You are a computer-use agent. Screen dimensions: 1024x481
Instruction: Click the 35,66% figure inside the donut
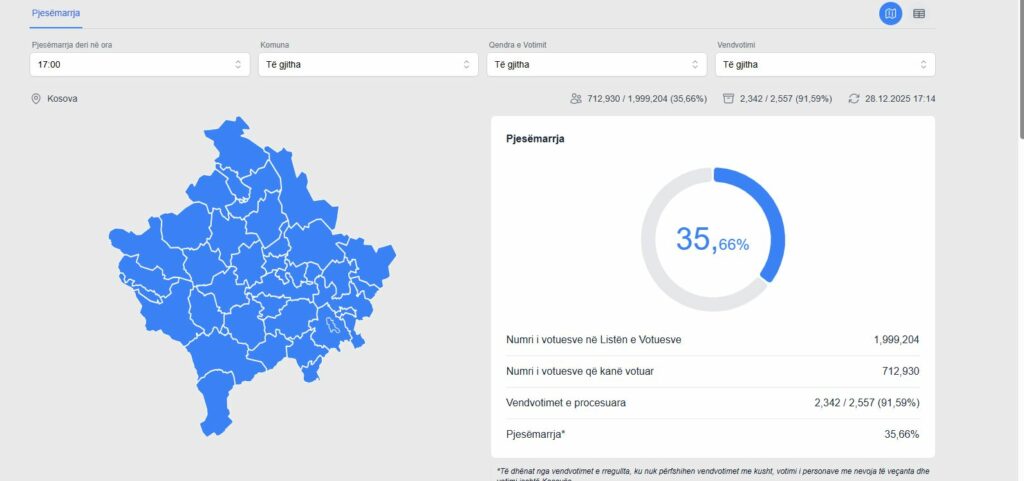click(712, 240)
